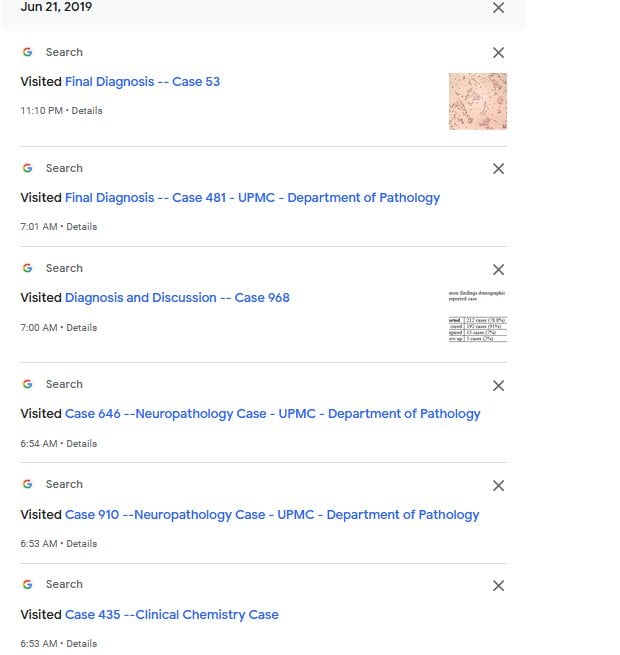Open the Case 968 table thumbnail

(x=478, y=317)
